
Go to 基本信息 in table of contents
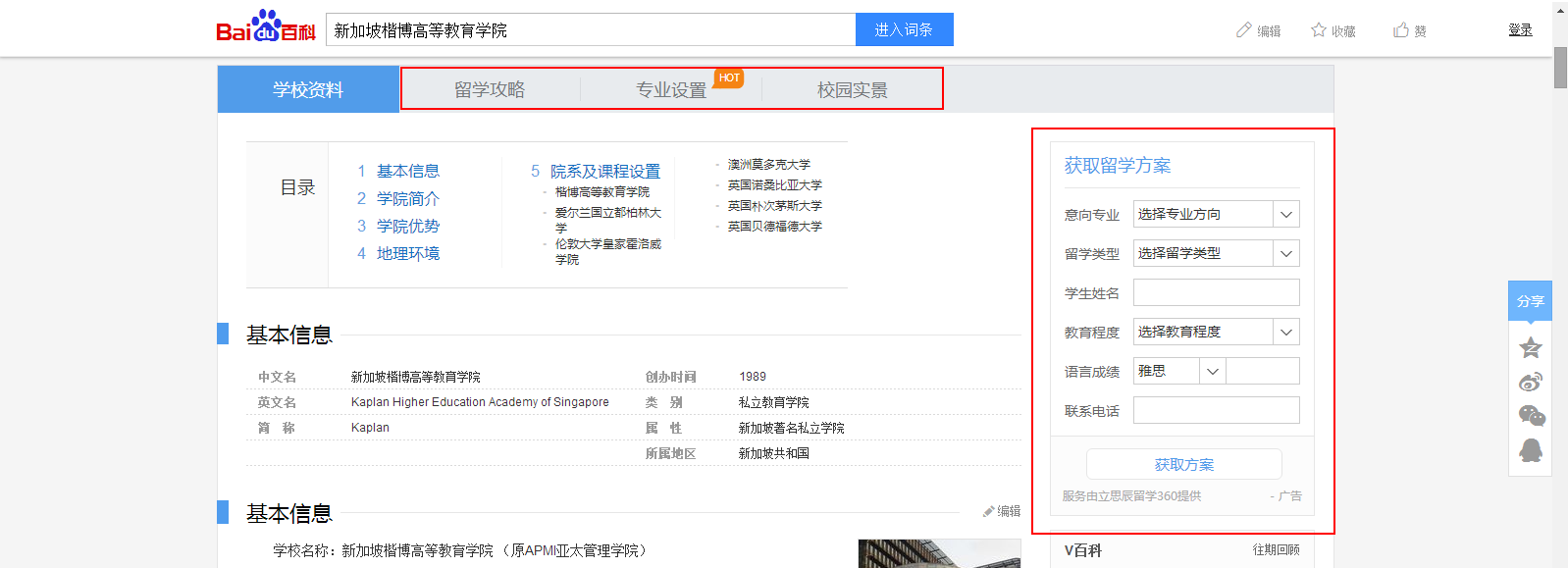[408, 171]
